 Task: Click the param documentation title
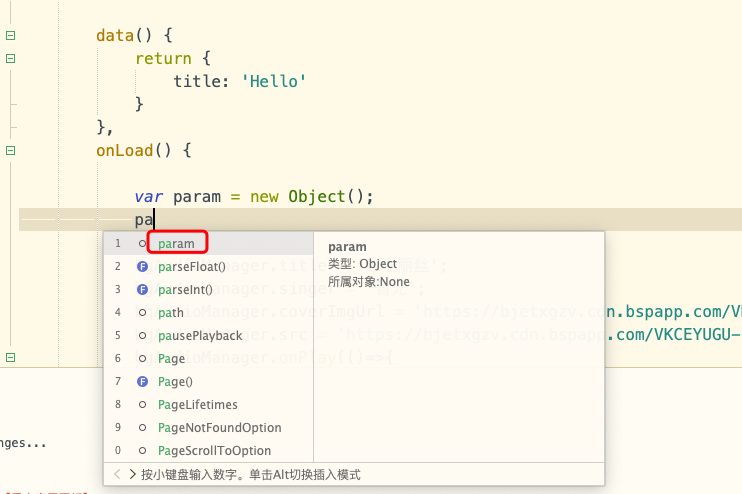point(347,246)
